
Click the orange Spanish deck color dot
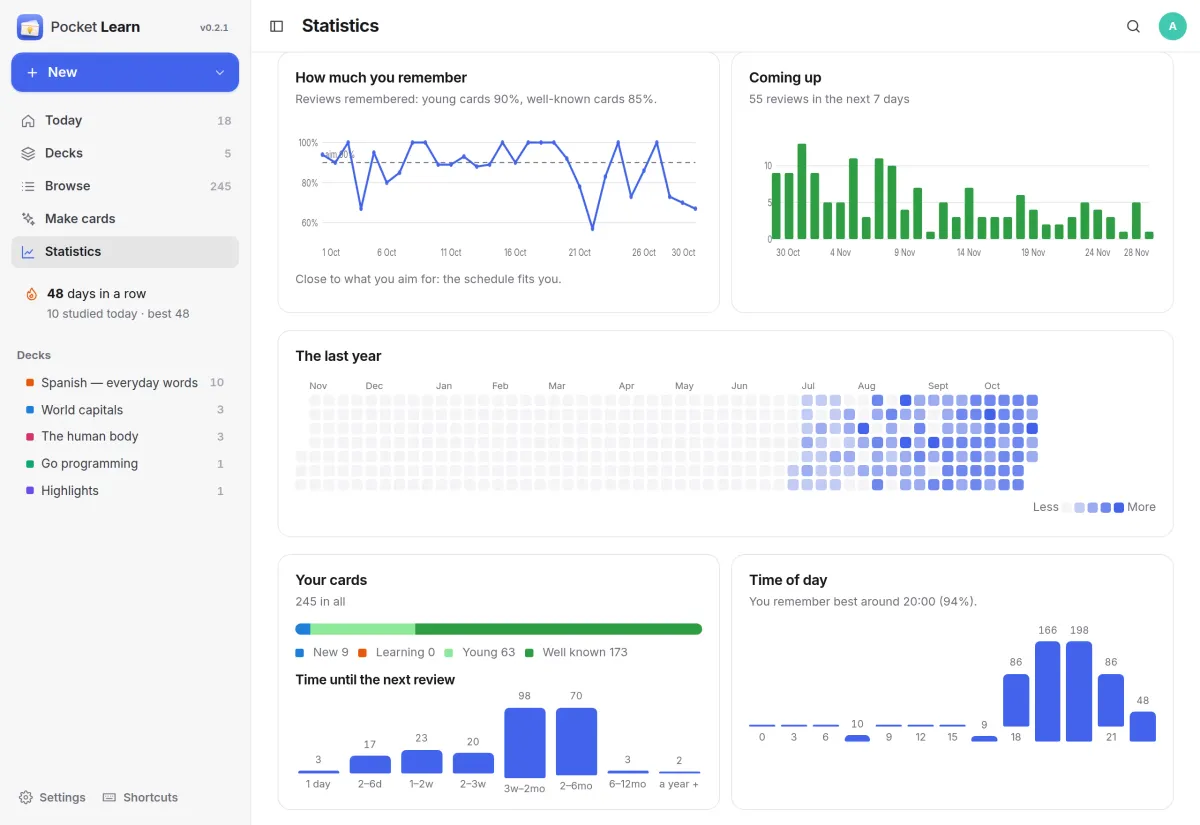[30, 383]
